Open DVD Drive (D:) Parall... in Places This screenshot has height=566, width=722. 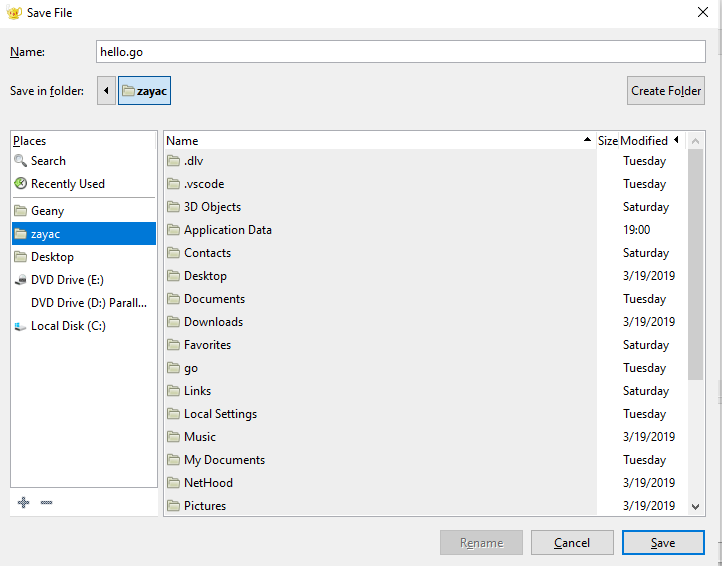click(x=84, y=303)
